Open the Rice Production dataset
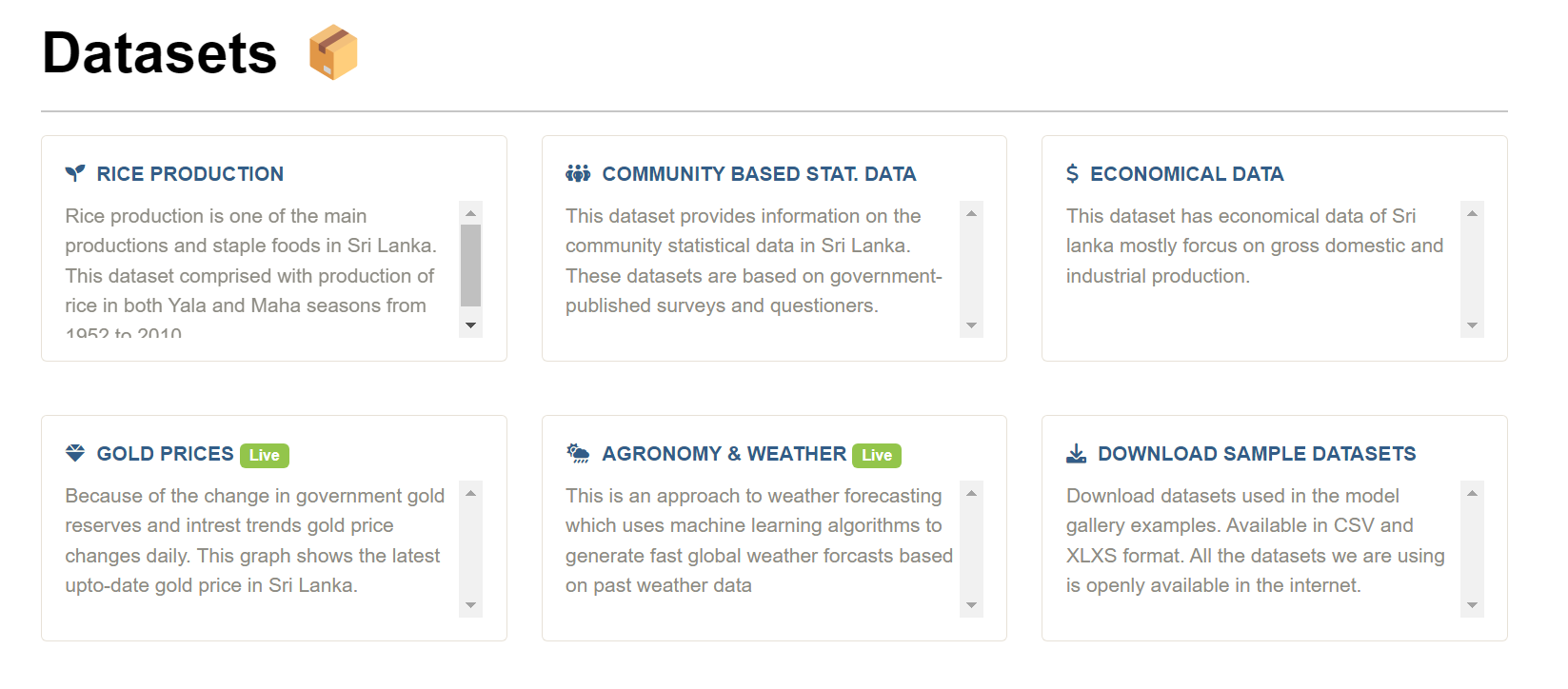The width and height of the screenshot is (1568, 689). 190,174
